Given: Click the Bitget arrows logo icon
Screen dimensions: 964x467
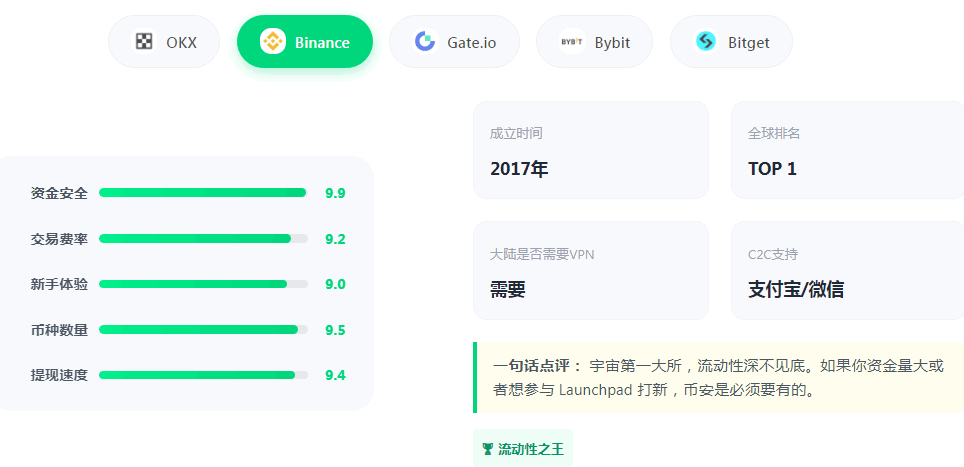Looking at the screenshot, I should tap(706, 42).
